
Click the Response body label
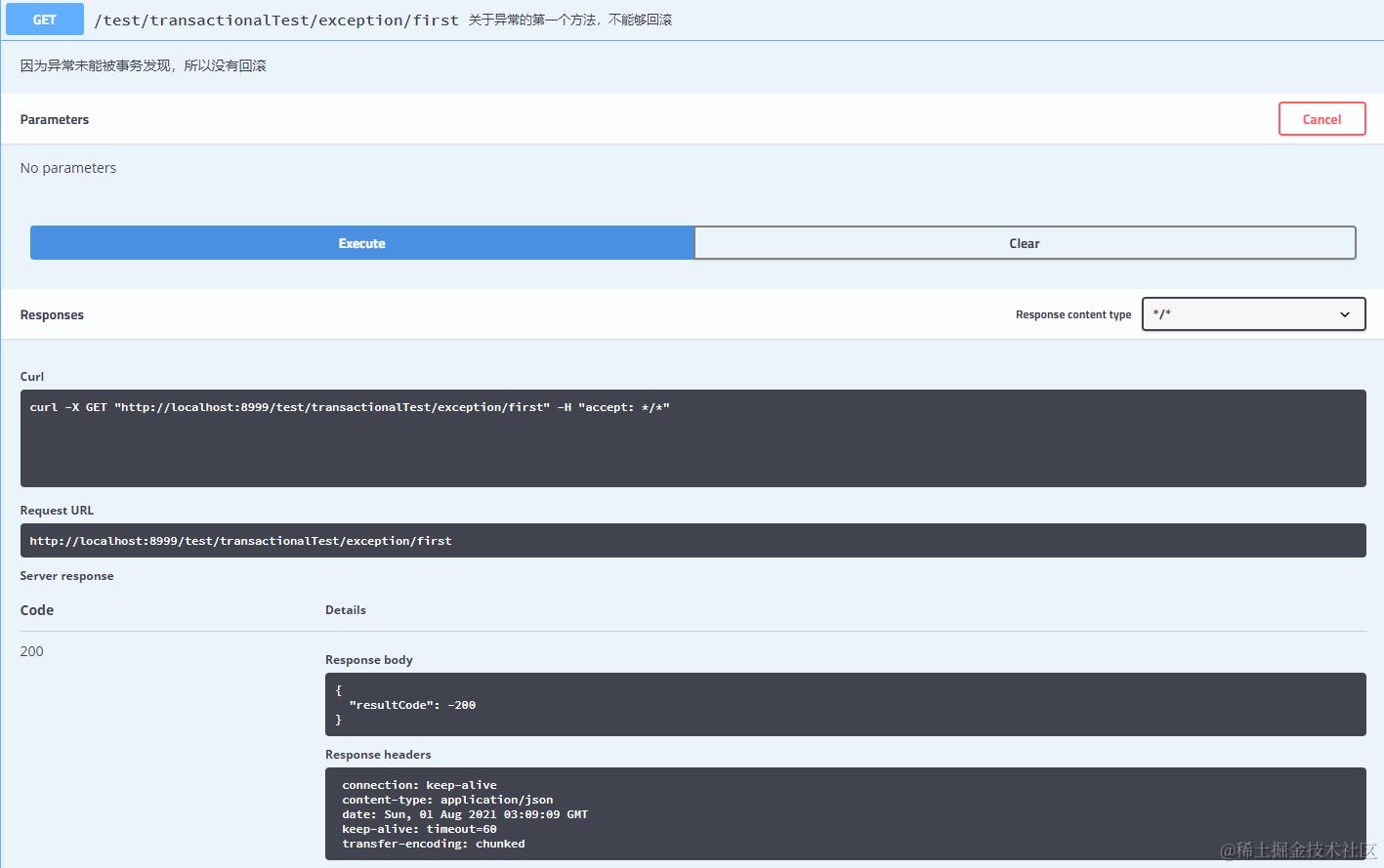(369, 660)
